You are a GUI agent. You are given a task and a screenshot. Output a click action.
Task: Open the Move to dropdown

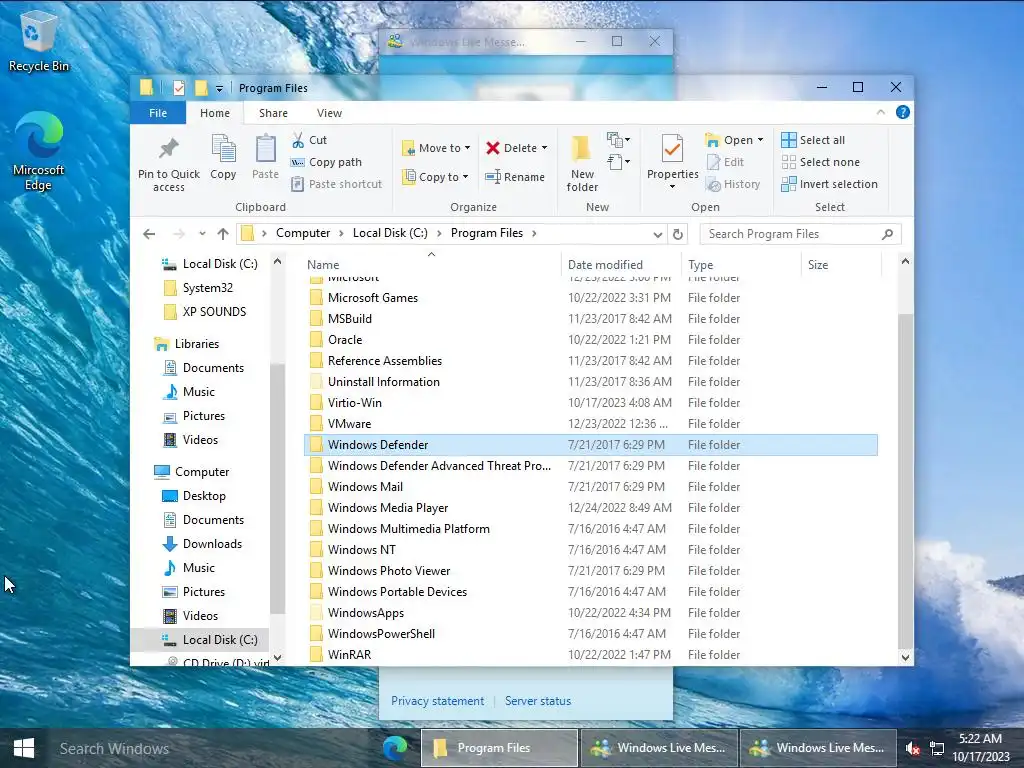tap(436, 148)
